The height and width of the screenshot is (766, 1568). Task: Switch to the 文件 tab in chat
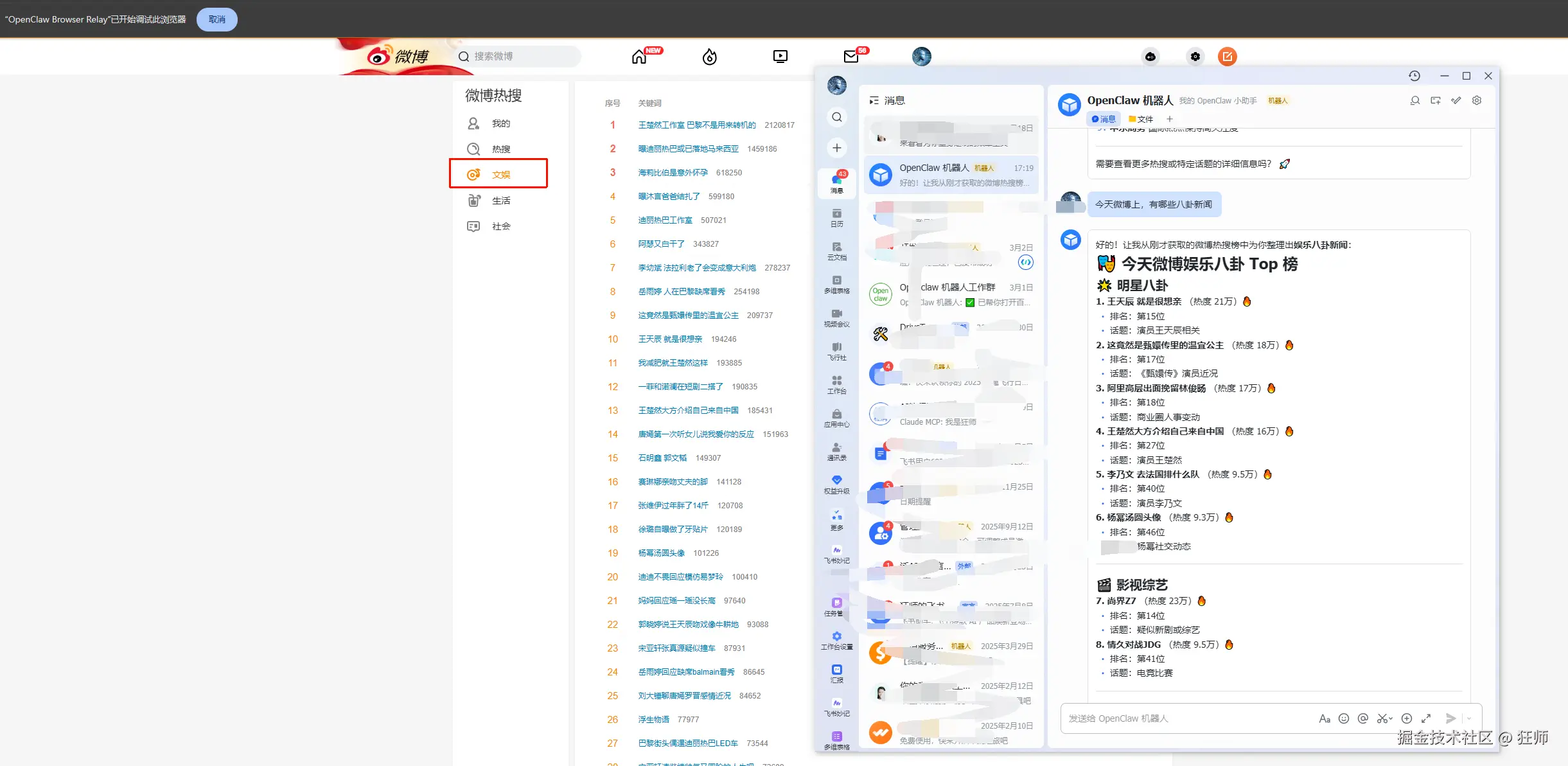[1141, 119]
